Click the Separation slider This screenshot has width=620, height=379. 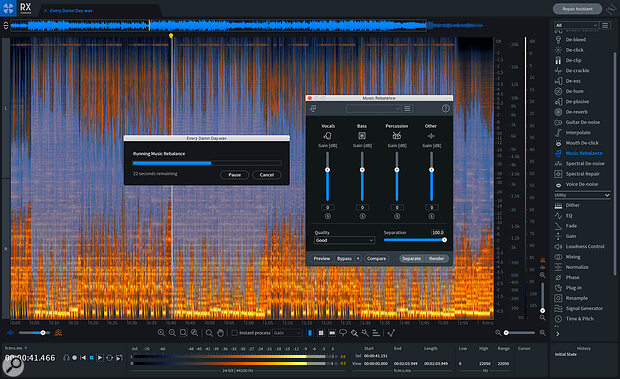415,240
